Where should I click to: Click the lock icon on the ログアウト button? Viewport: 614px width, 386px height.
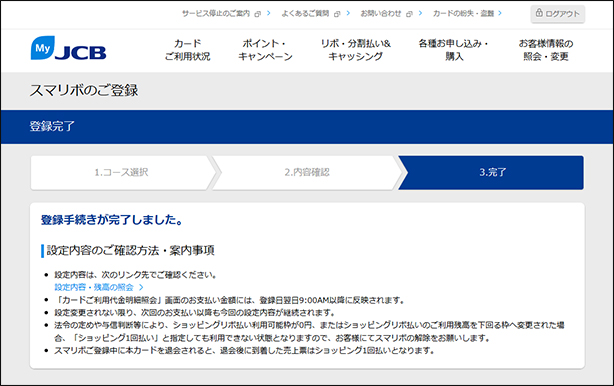(x=539, y=13)
